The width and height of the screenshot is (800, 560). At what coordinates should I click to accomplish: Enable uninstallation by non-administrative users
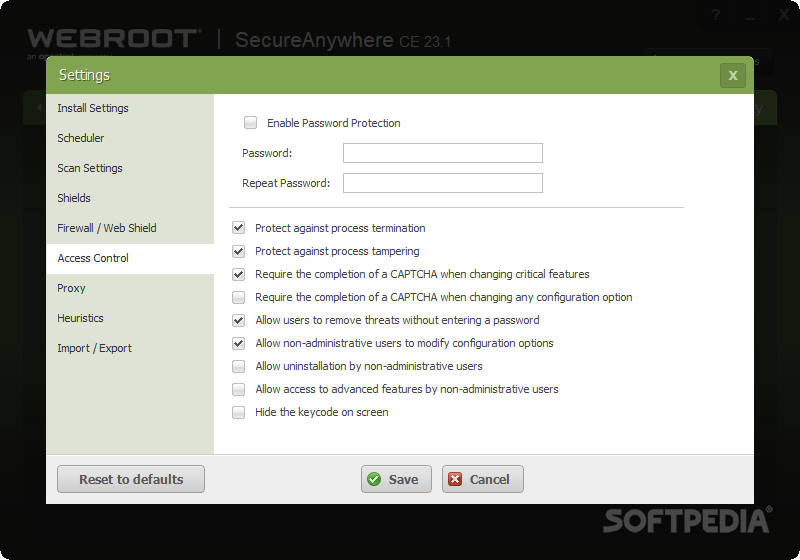[x=238, y=366]
